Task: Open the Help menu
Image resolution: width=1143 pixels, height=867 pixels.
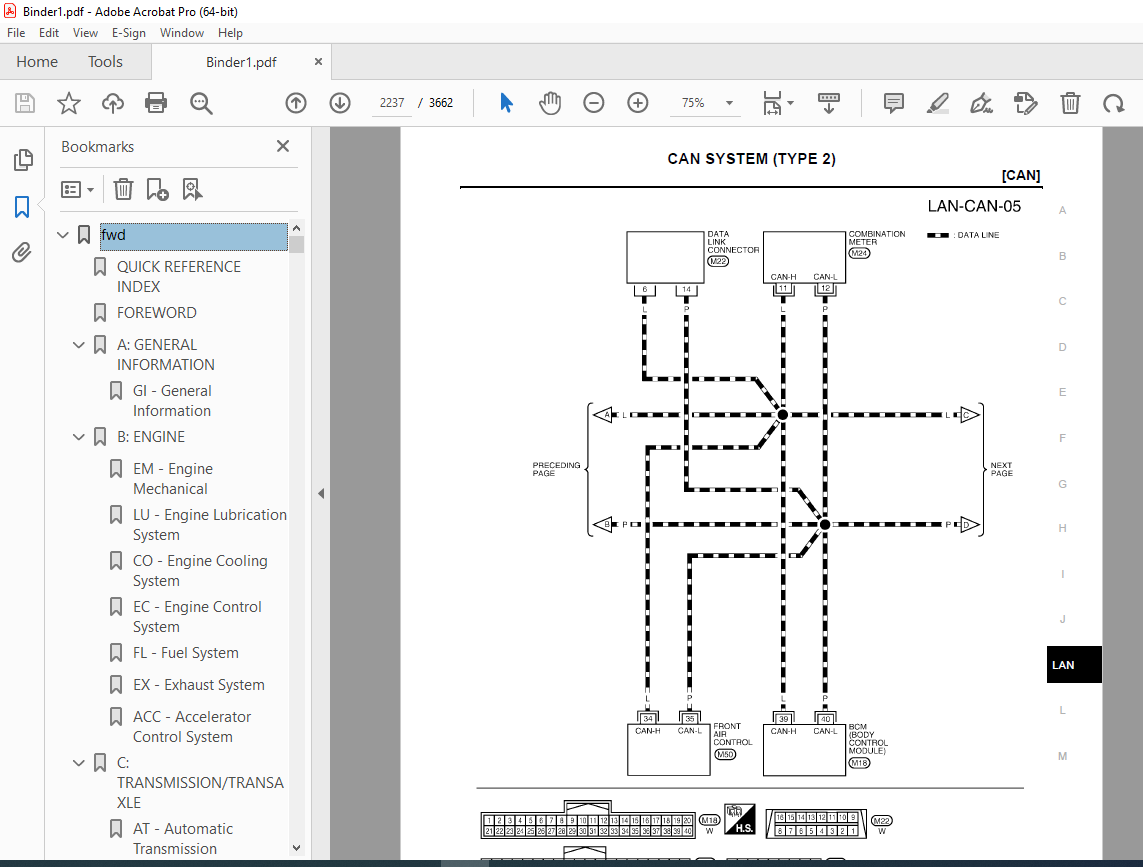Action: [230, 33]
